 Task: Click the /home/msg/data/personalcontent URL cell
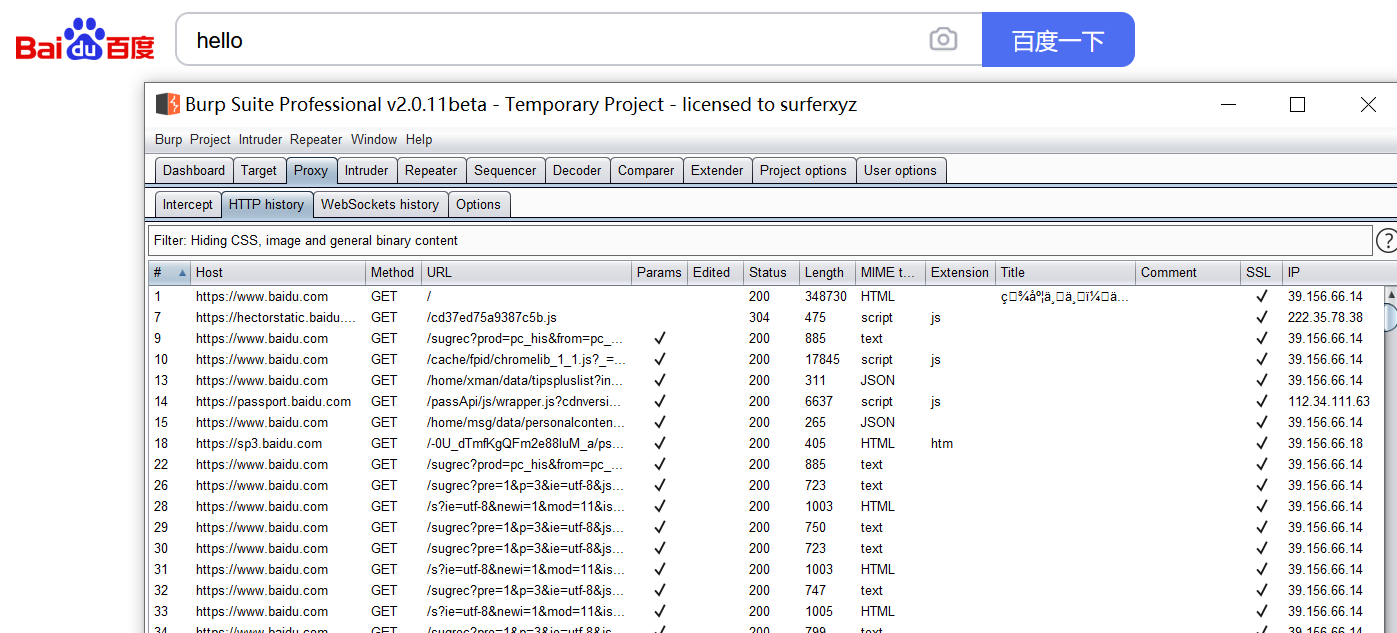coord(526,422)
